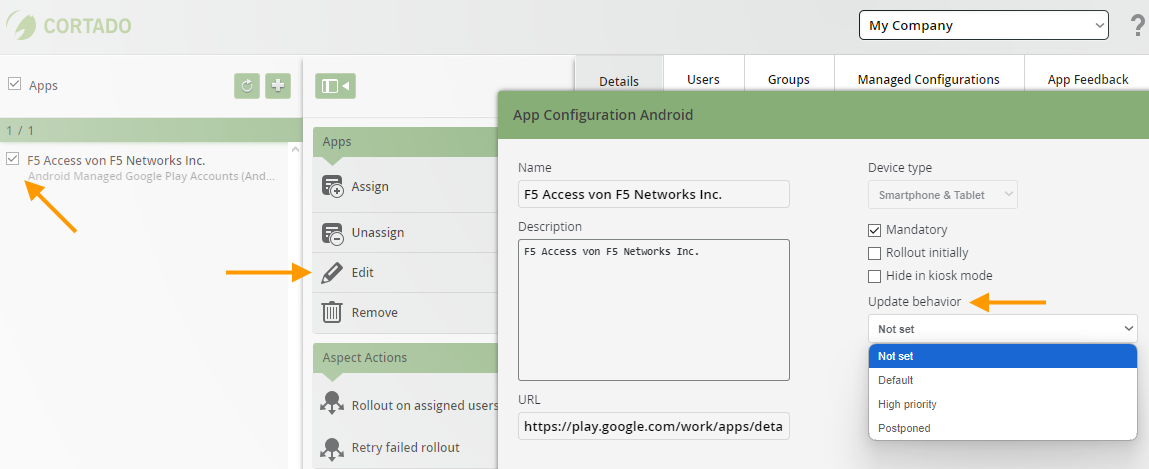This screenshot has height=469, width=1149.
Task: Choose Default update behavior option
Action: pyautogui.click(x=1002, y=380)
